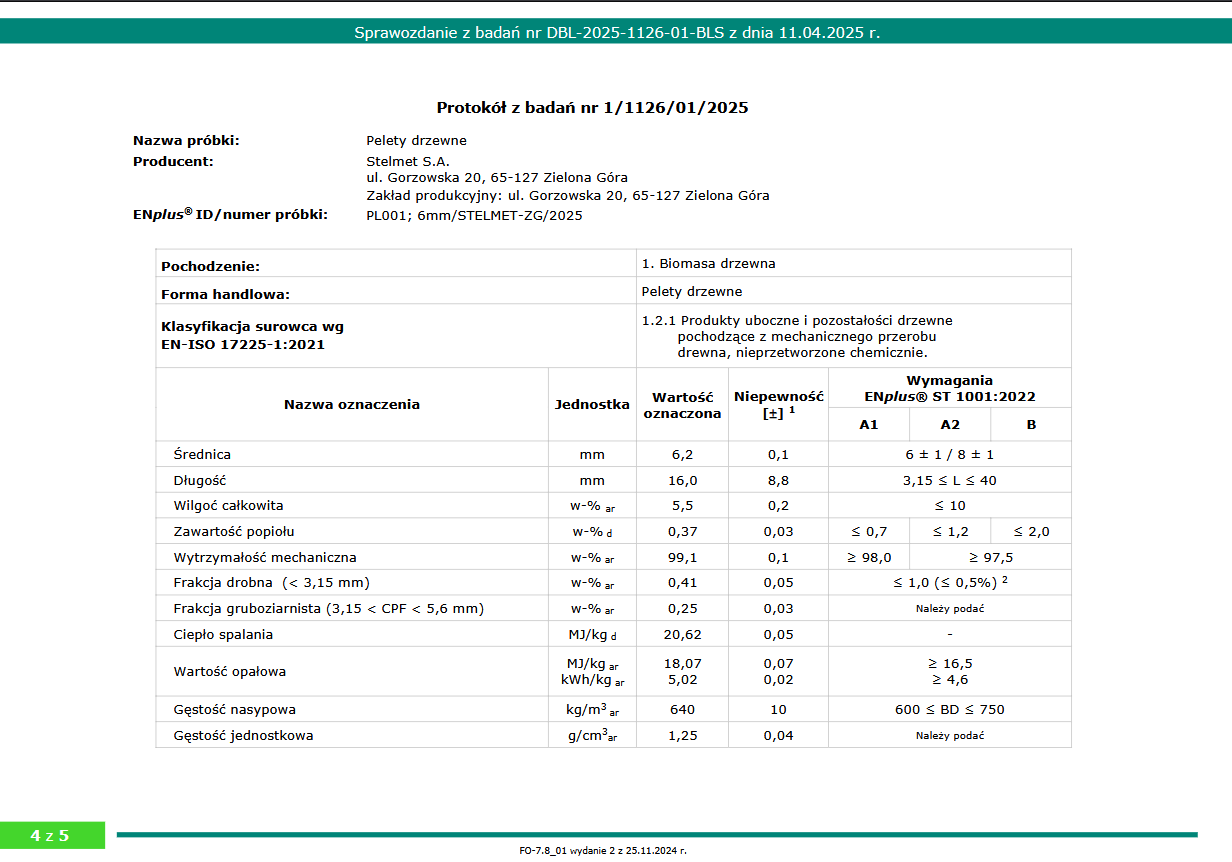The height and width of the screenshot is (862, 1232).
Task: Click the Pochodzenie label in the table
Action: [x=210, y=267]
